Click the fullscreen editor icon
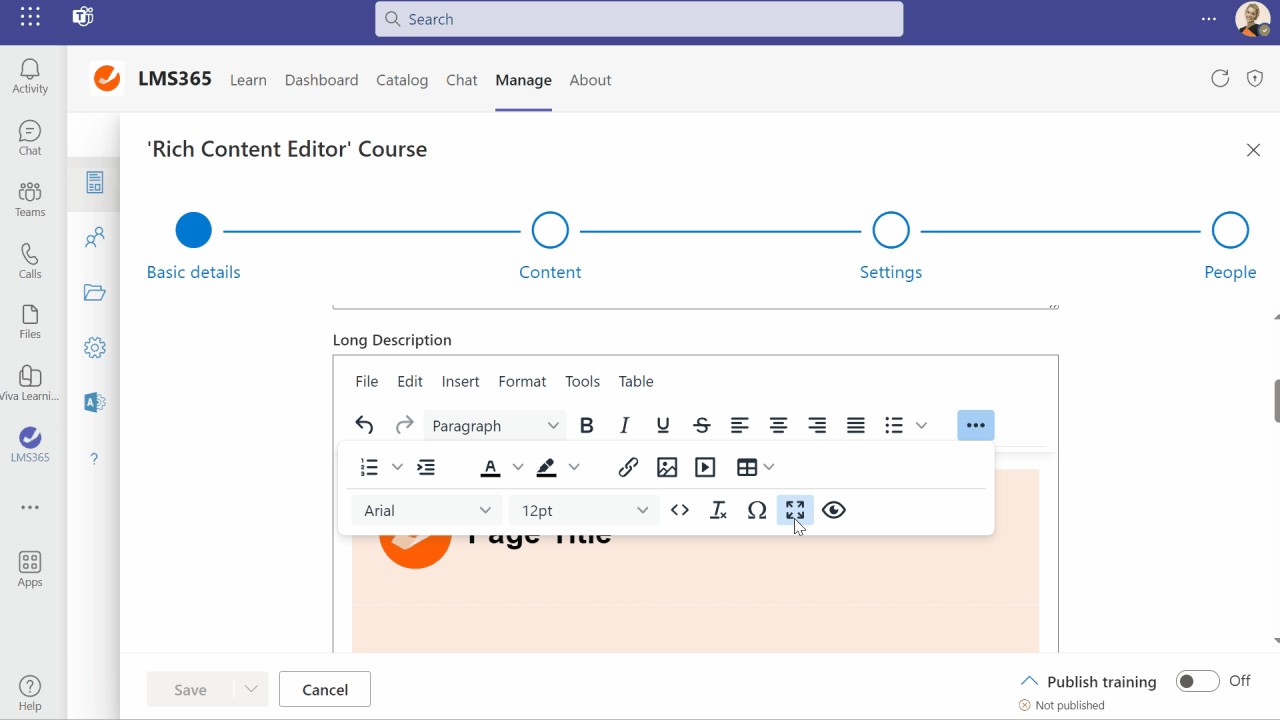This screenshot has width=1280, height=720. [795, 510]
